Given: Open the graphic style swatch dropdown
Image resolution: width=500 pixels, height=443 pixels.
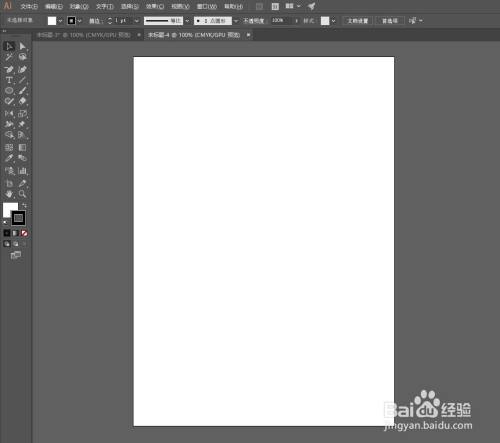Looking at the screenshot, I should pos(333,21).
